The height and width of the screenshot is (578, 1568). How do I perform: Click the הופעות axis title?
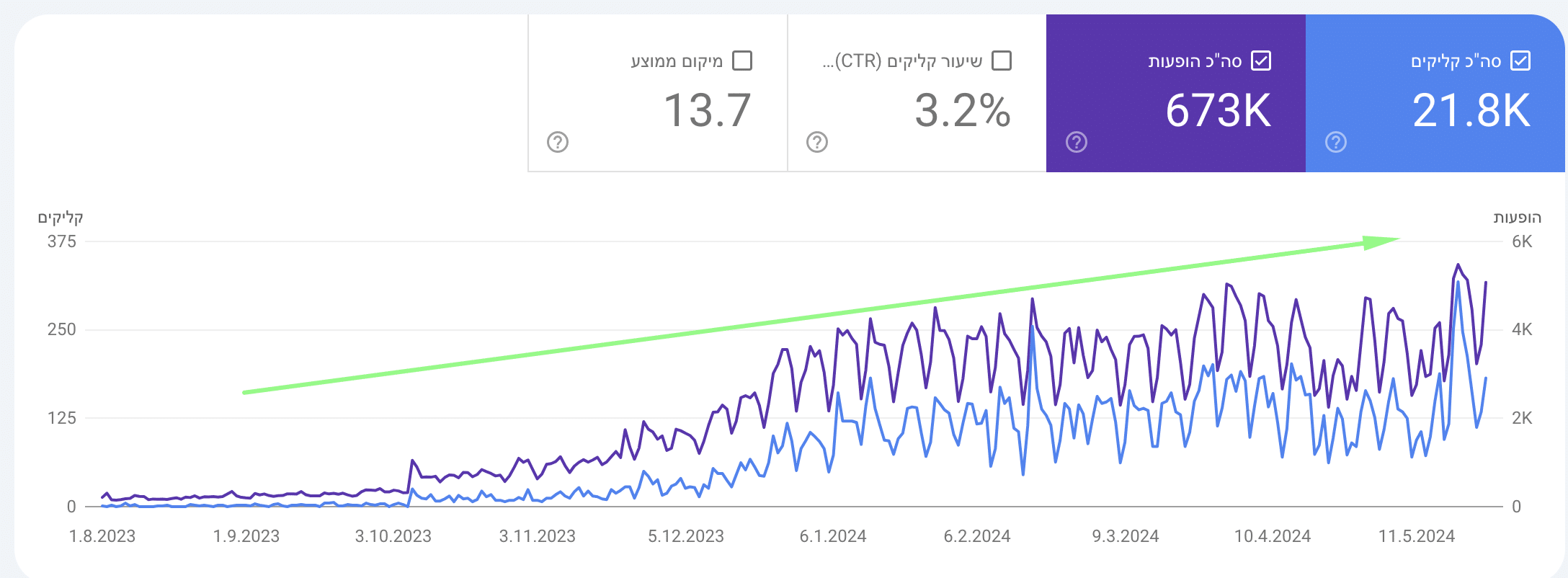click(1517, 218)
